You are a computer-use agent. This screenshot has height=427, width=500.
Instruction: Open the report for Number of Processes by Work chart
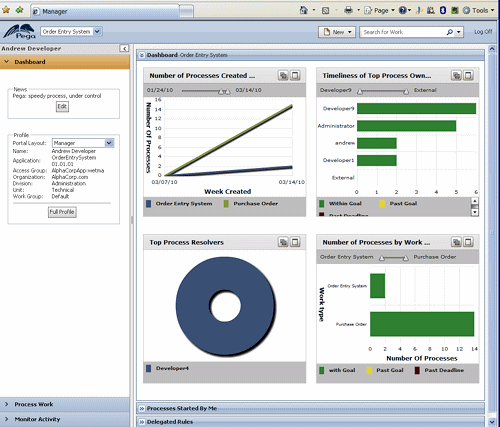pyautogui.click(x=456, y=242)
